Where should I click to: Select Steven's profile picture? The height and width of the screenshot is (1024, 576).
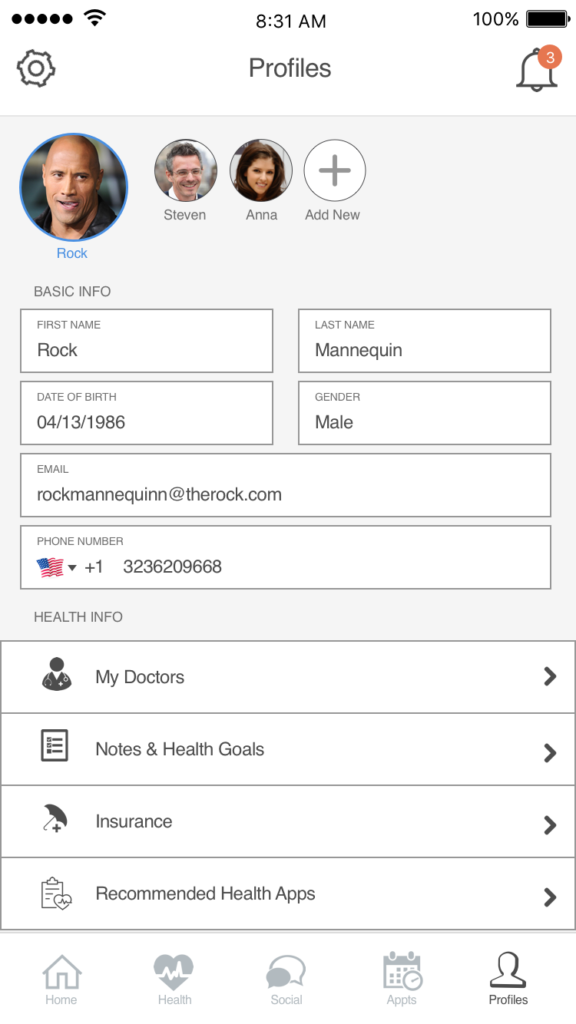click(185, 170)
